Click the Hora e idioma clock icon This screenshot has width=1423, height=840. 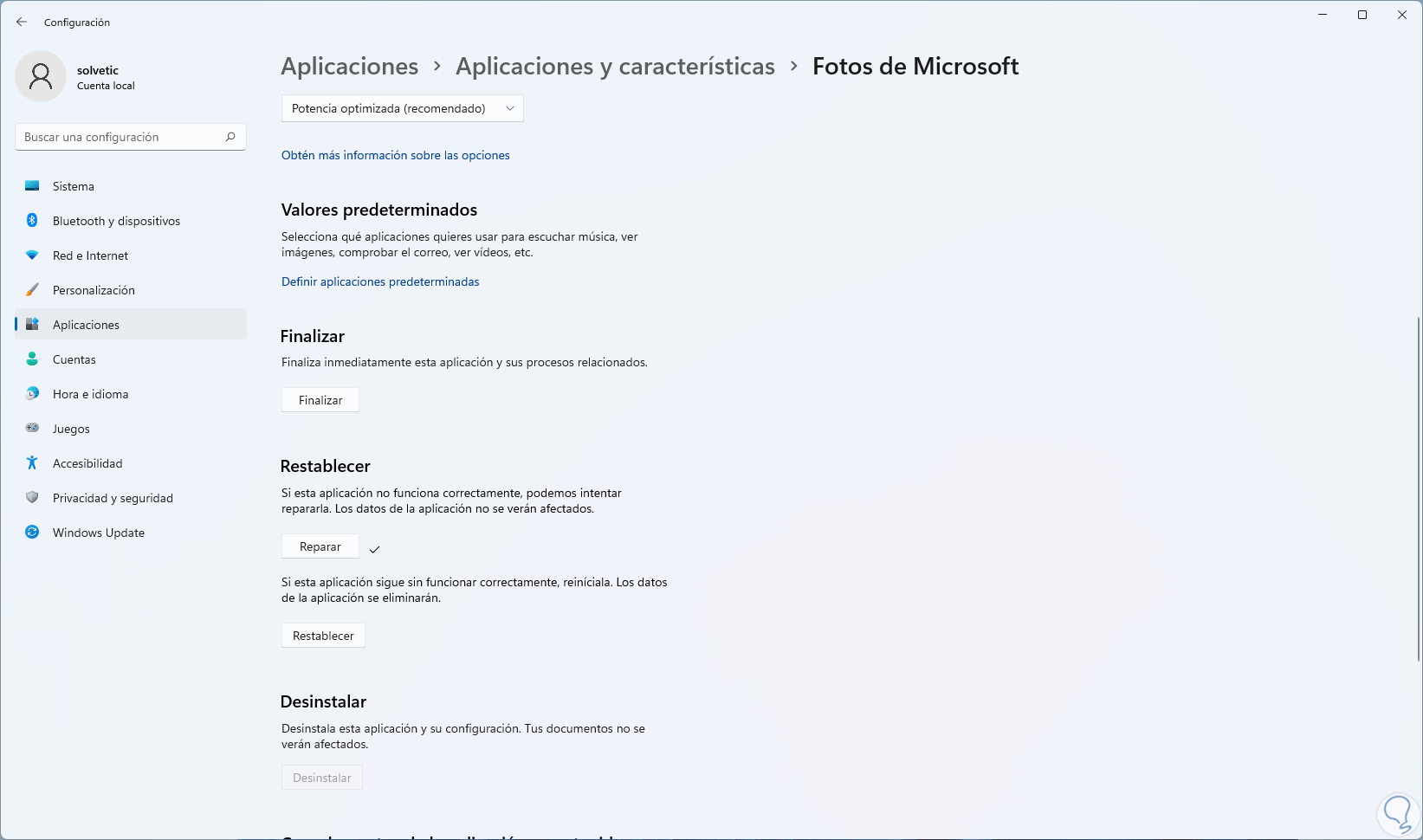click(x=32, y=394)
